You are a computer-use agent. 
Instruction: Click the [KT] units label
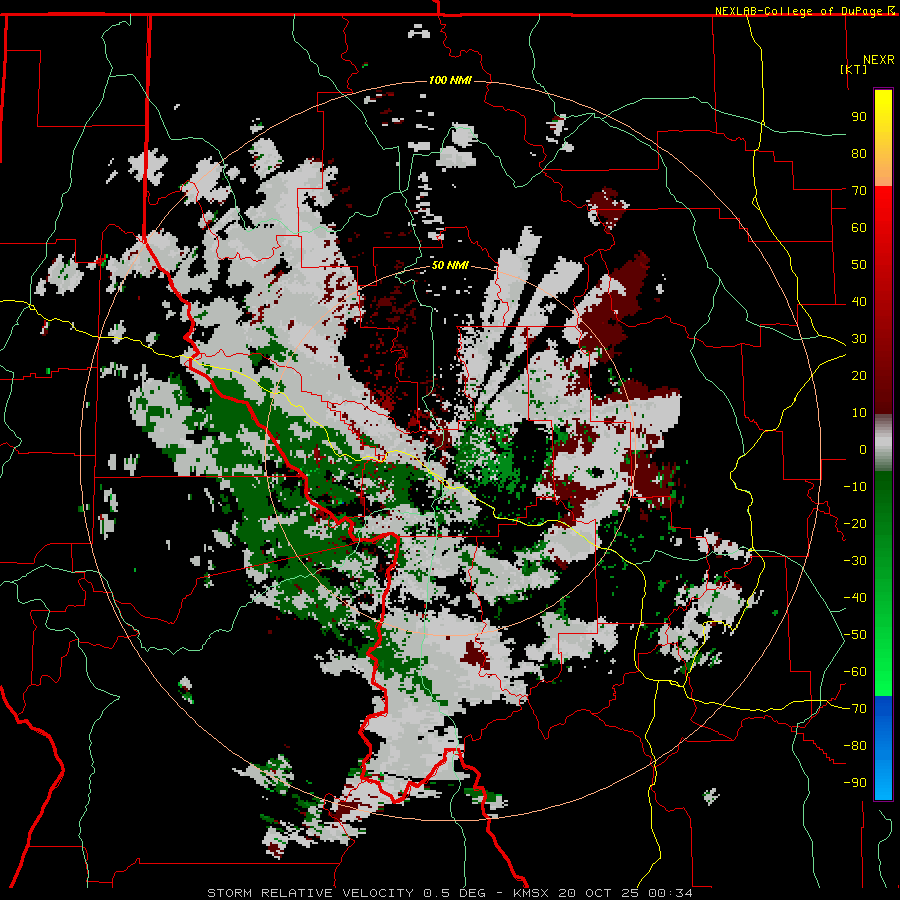pyautogui.click(x=854, y=69)
